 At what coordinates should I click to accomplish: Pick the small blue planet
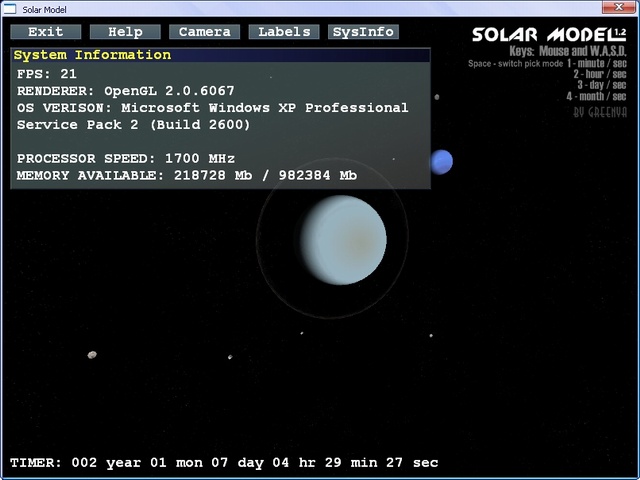coord(441,161)
